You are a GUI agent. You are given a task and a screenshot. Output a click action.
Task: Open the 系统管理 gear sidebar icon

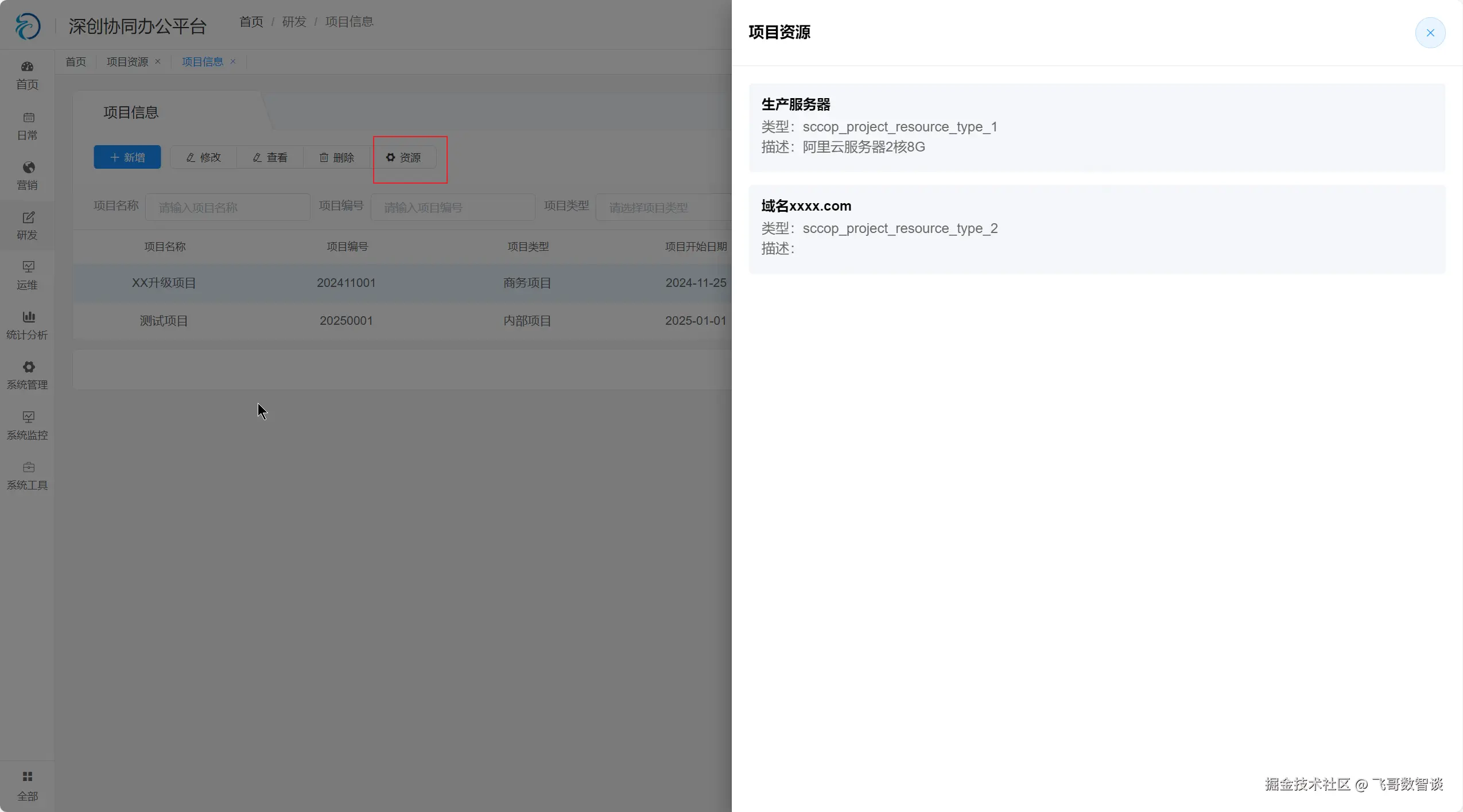coord(28,367)
